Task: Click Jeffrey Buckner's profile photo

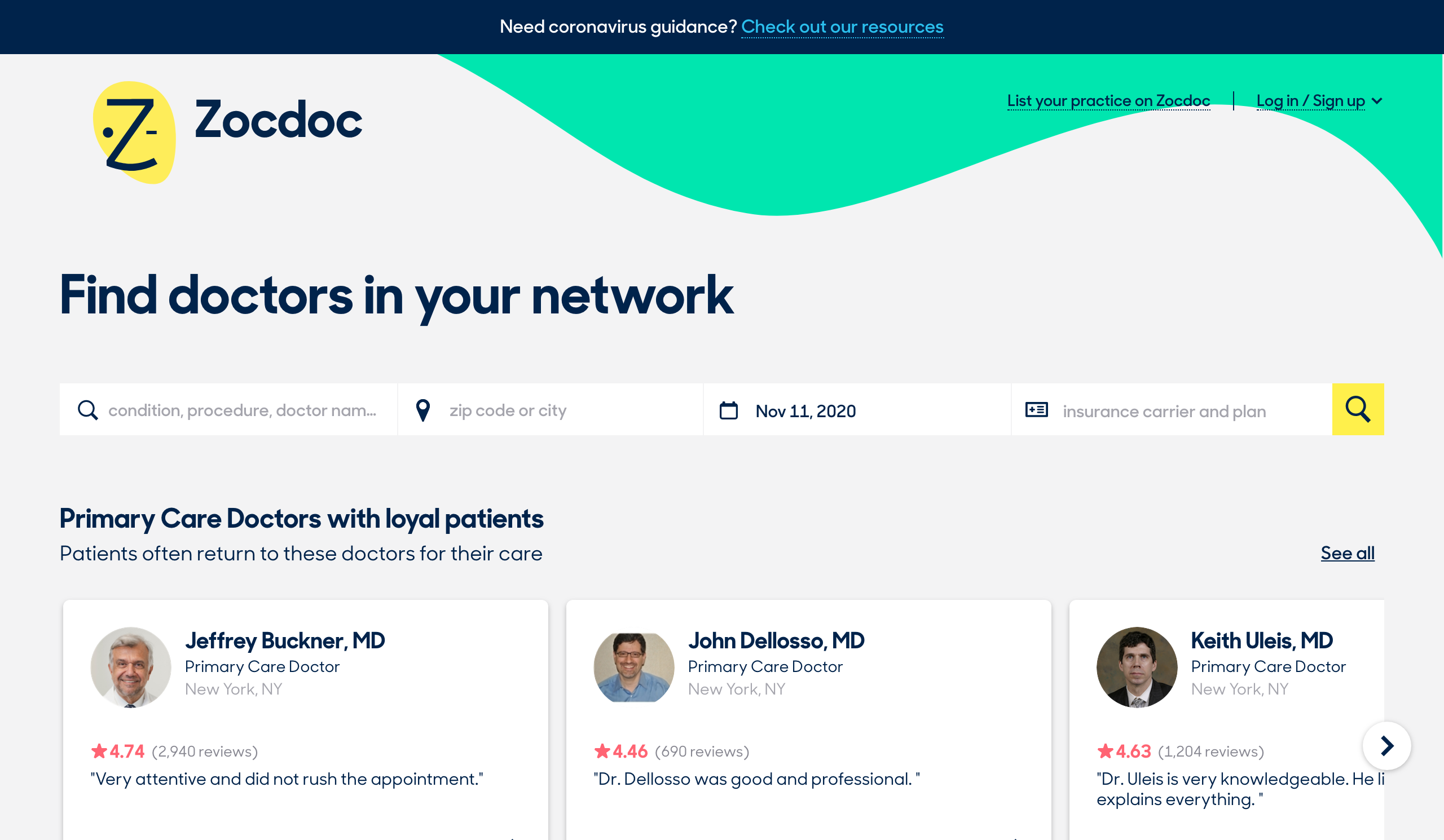Action: click(x=131, y=667)
